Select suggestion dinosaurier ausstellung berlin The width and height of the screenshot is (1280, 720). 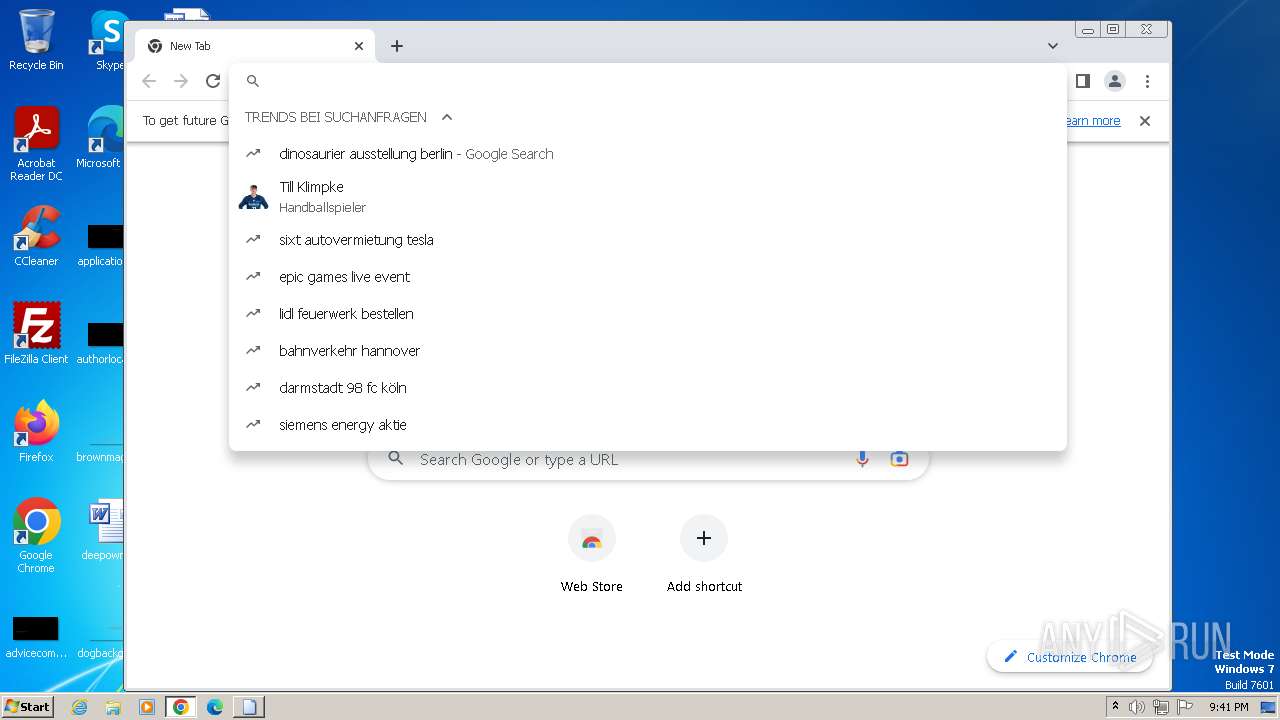[x=648, y=154]
